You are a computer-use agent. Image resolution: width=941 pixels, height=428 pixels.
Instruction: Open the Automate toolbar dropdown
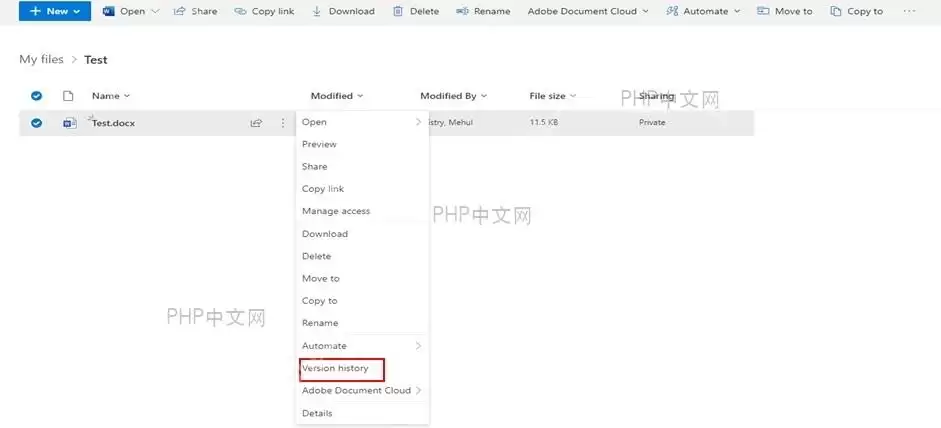tap(703, 11)
